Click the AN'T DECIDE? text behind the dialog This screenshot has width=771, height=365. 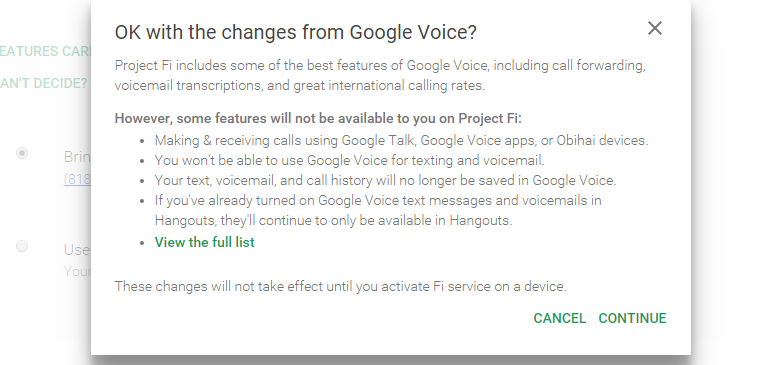point(44,83)
